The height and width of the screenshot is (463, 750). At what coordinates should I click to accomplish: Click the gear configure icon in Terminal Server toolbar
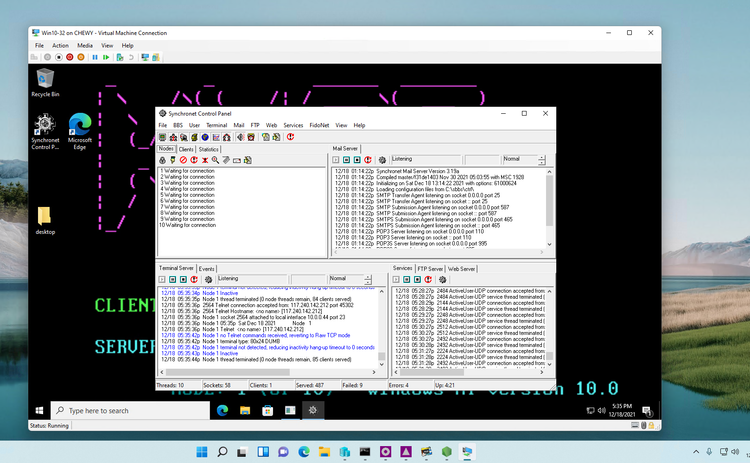point(208,279)
